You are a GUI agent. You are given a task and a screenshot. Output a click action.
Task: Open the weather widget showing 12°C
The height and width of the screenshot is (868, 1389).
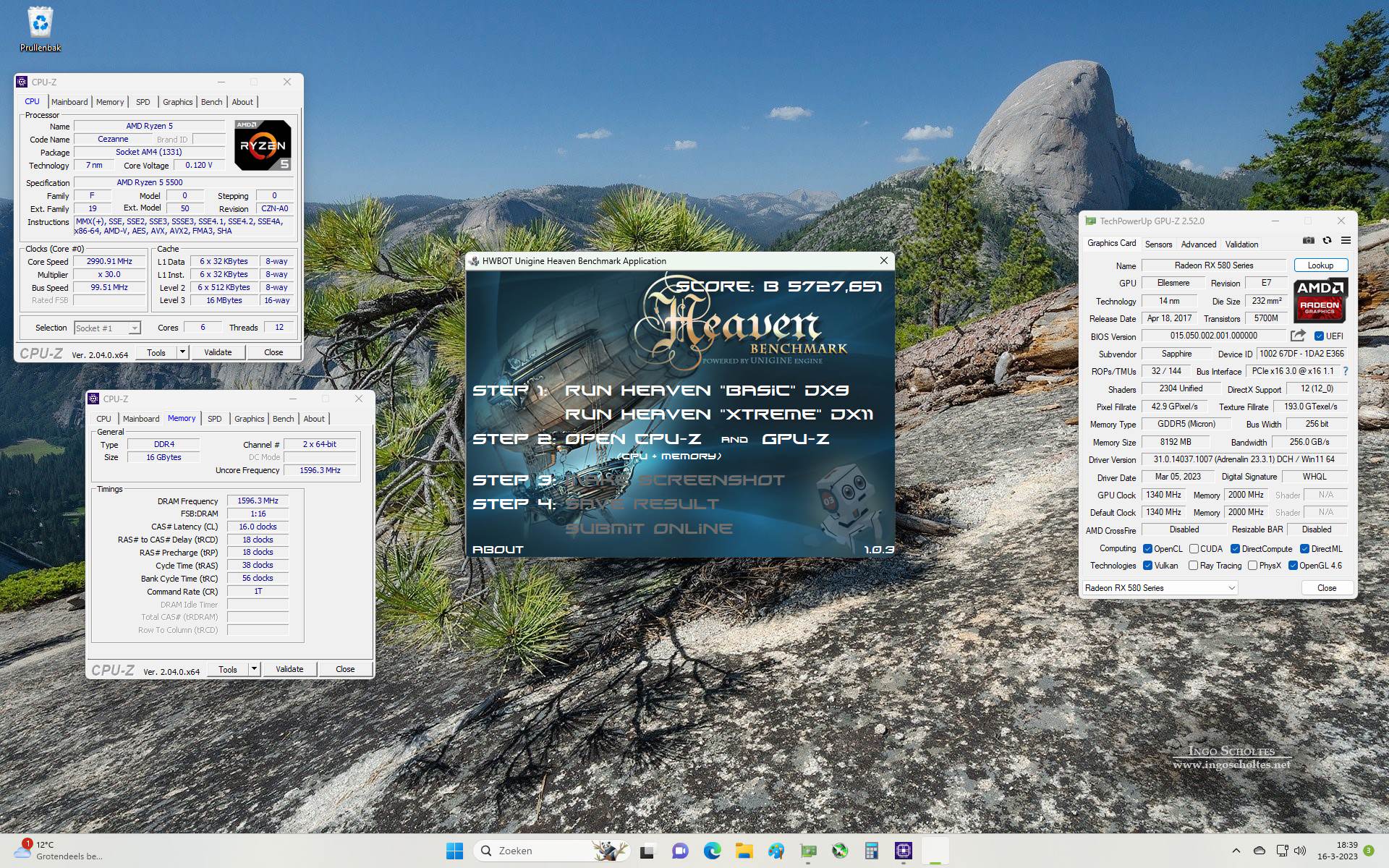(58, 851)
